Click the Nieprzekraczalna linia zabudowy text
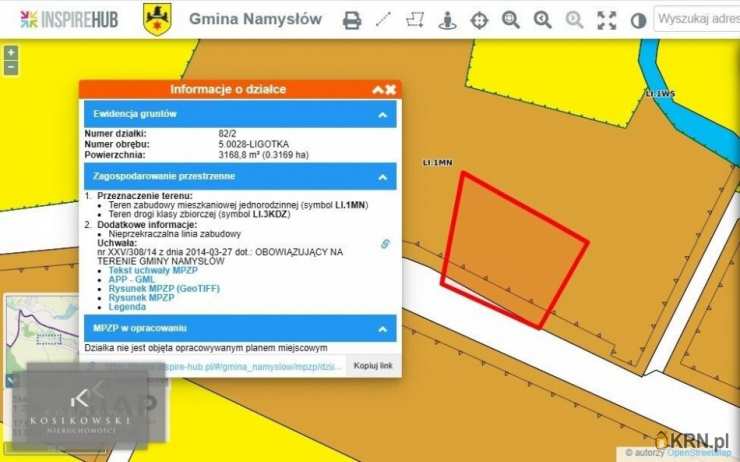This screenshot has width=740, height=462. point(175,234)
